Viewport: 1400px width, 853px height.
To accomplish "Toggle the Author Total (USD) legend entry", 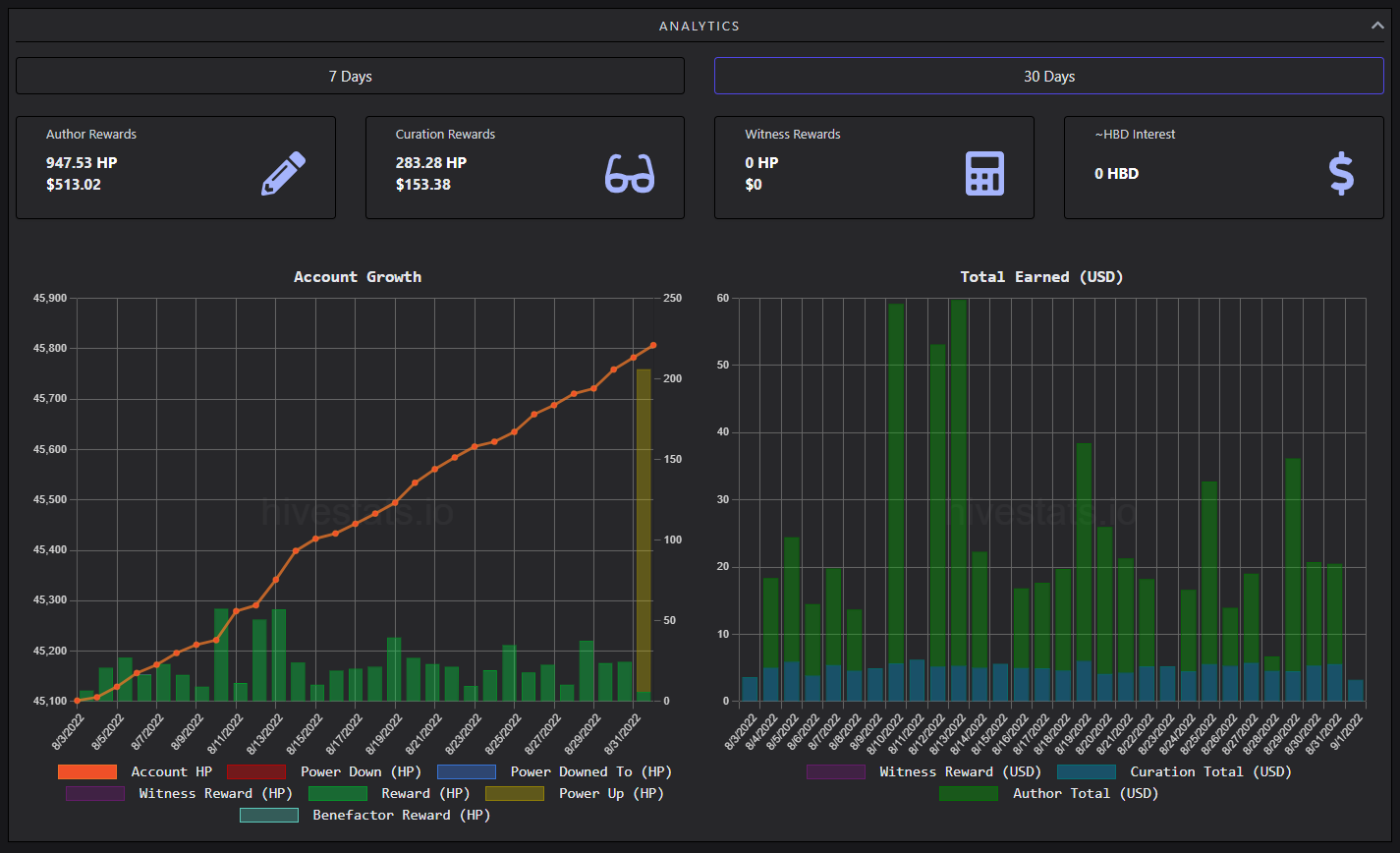I will click(x=1049, y=793).
